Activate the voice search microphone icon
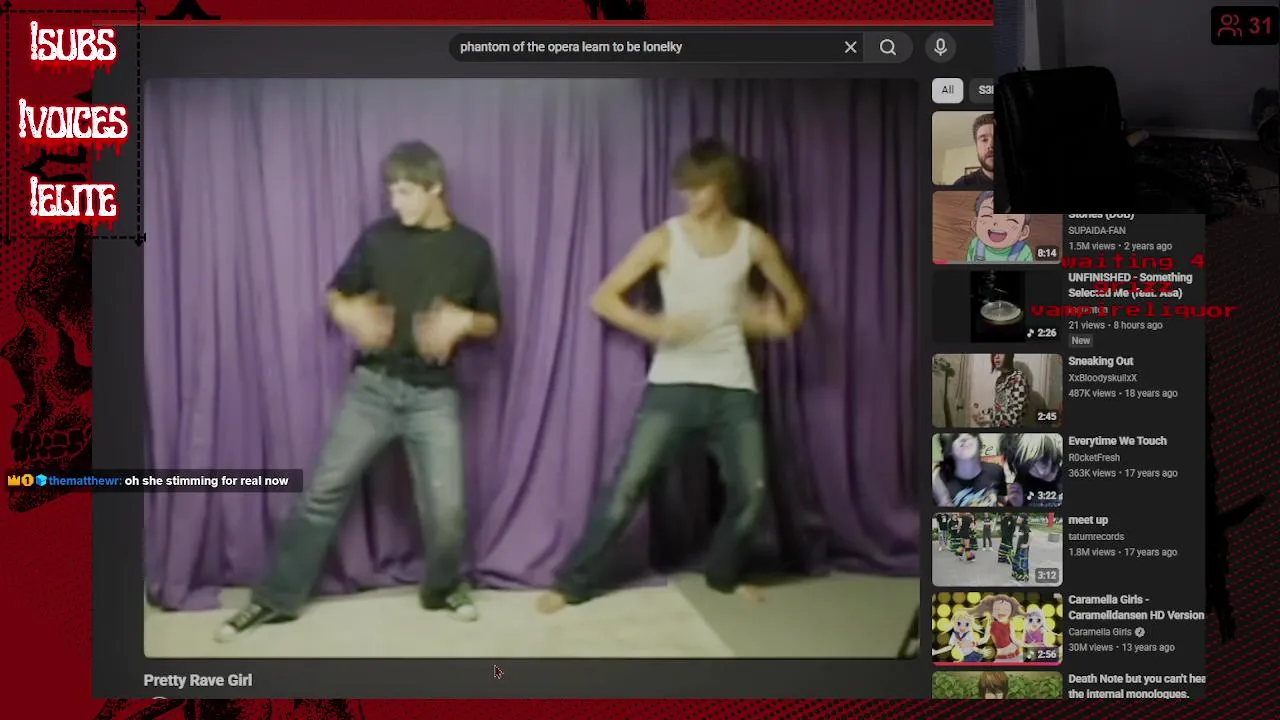The height and width of the screenshot is (720, 1280). 940,47
